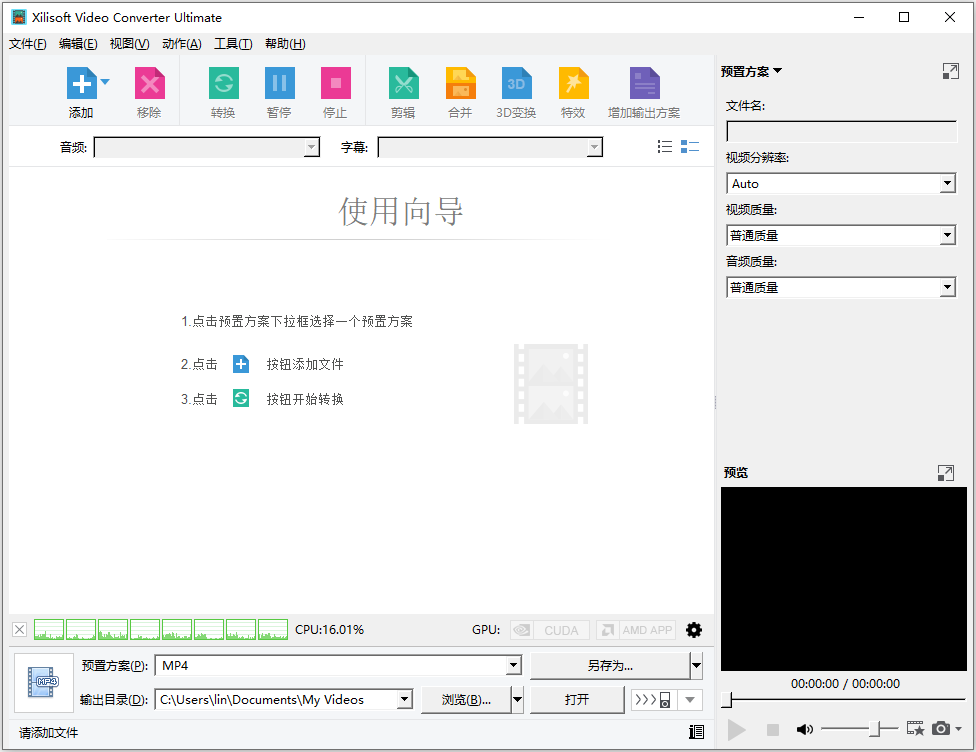Close the CPU usage graph panel
This screenshot has width=976, height=752.
19,629
